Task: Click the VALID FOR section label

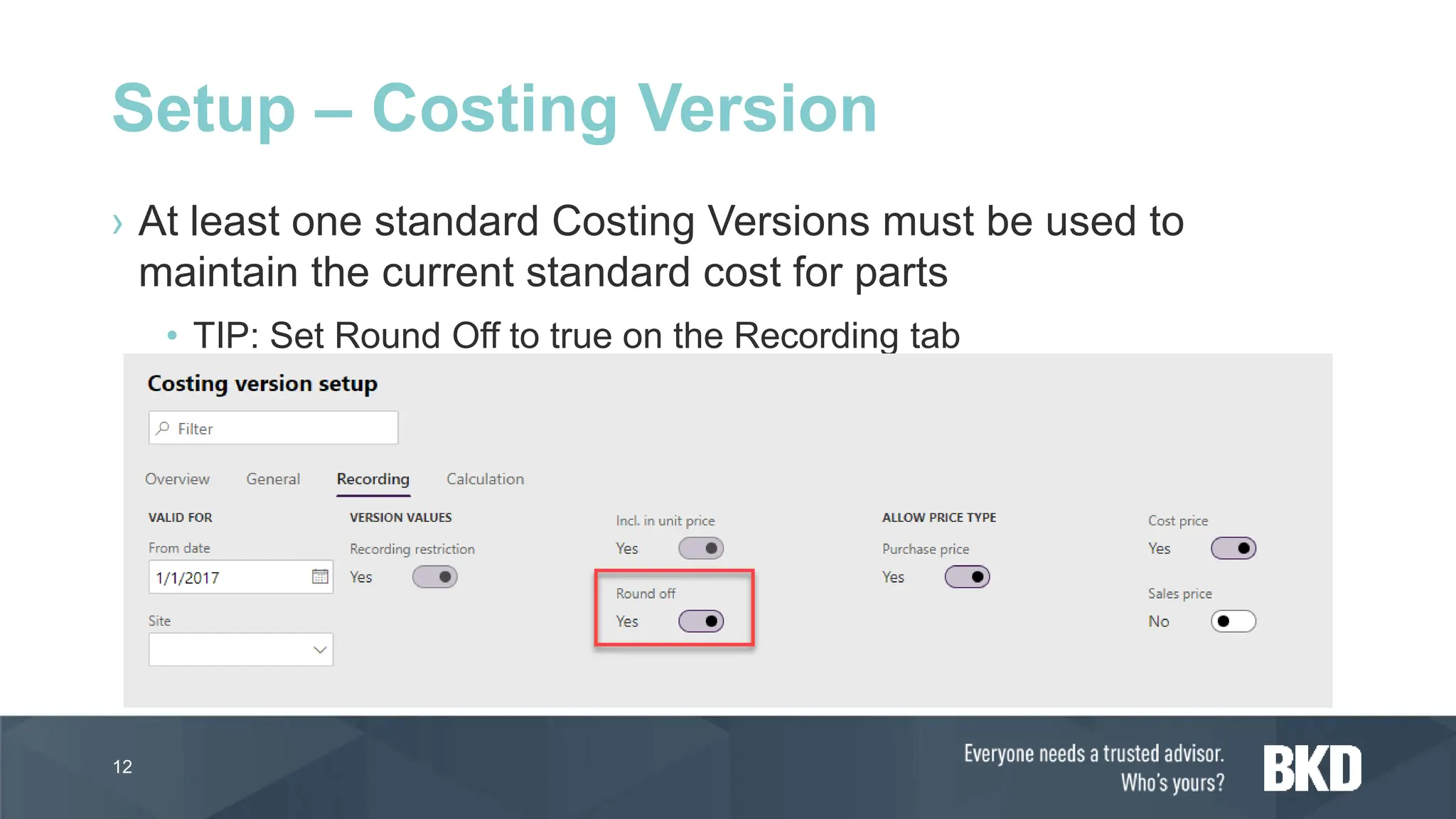Action: point(181,518)
